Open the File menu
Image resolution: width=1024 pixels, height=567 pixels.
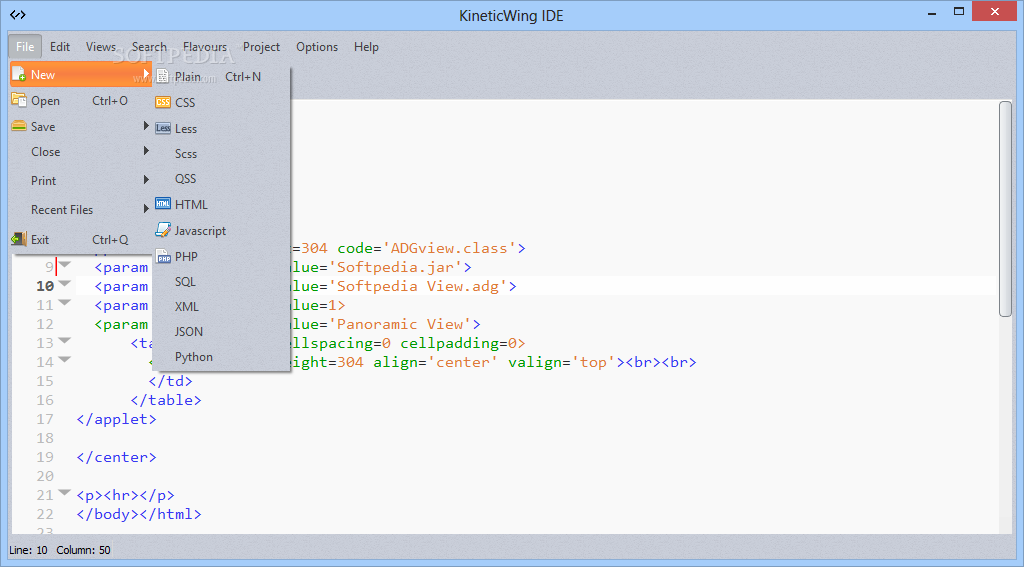click(x=25, y=46)
